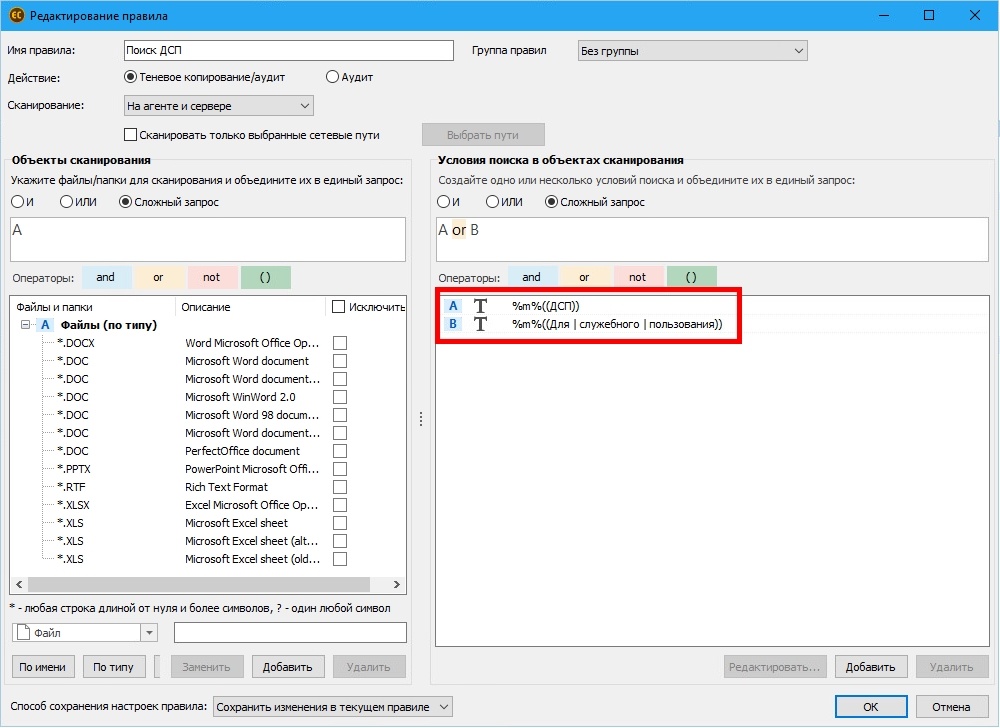Maximize the Редактирование правила window
1000x728 pixels.
[929, 15]
